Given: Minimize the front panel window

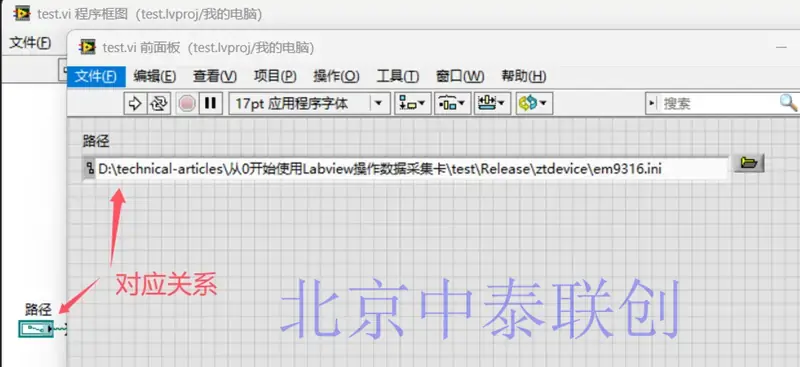Looking at the screenshot, I should [x=781, y=47].
